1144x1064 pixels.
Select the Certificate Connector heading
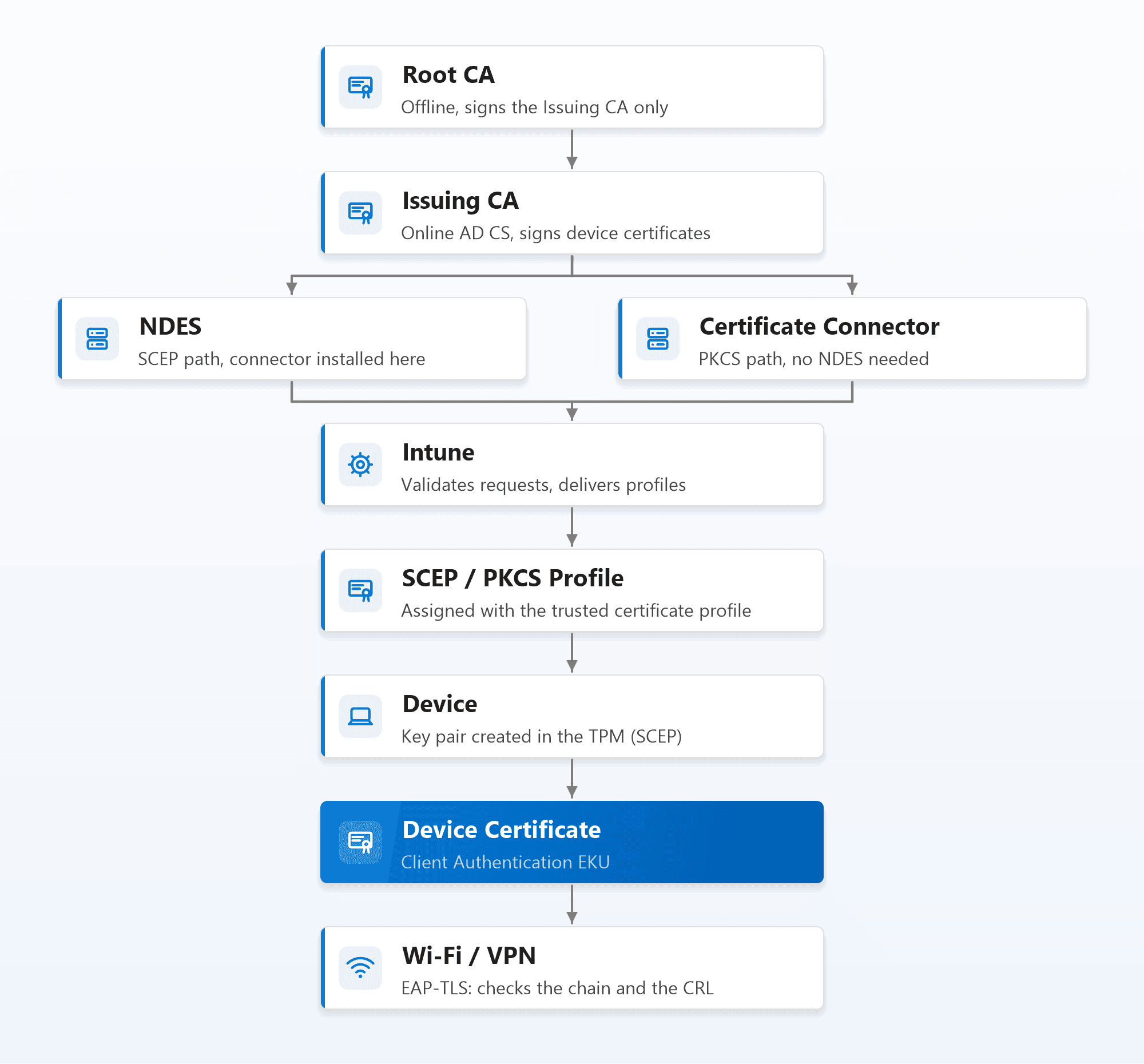point(820,327)
